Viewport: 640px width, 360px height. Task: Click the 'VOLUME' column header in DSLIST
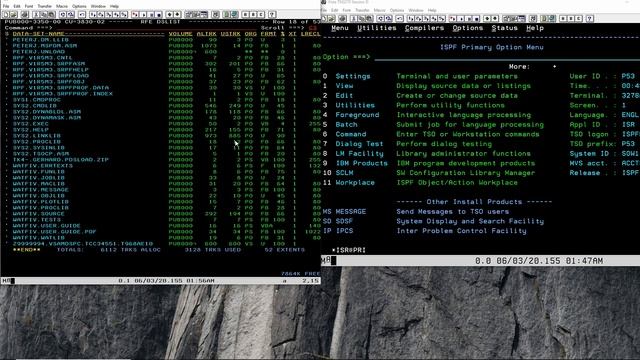[180, 34]
